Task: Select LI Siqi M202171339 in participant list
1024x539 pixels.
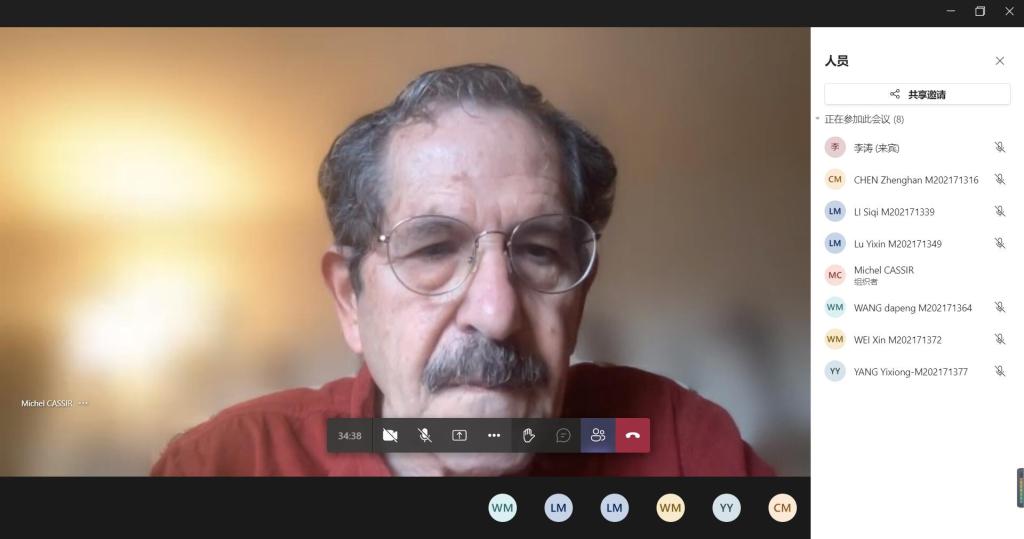Action: 894,212
